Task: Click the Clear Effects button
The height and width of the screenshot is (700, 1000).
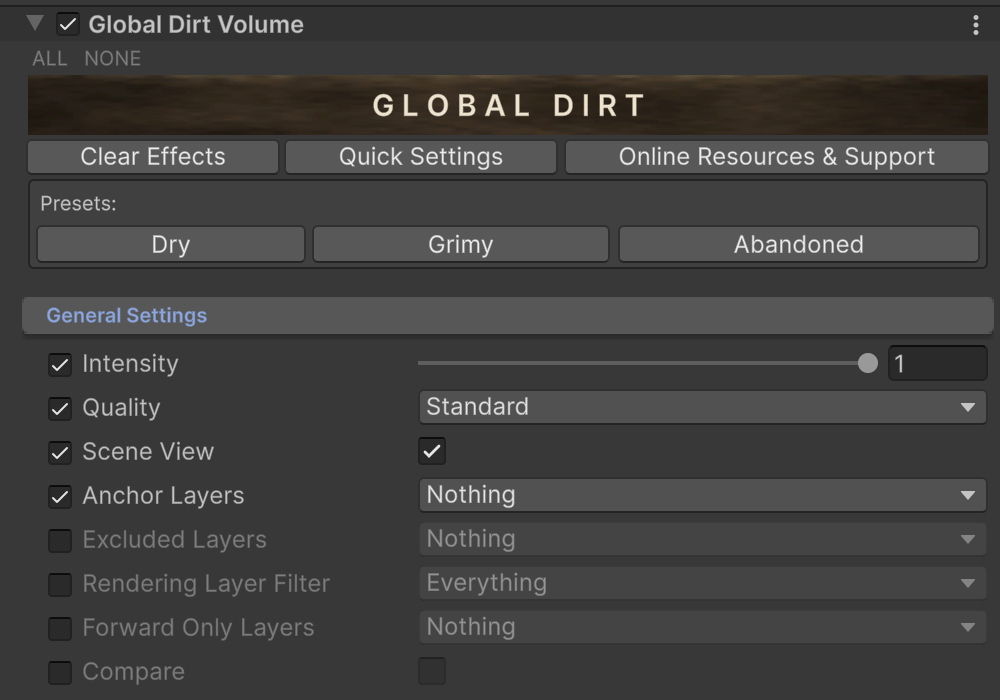Action: pyautogui.click(x=153, y=157)
